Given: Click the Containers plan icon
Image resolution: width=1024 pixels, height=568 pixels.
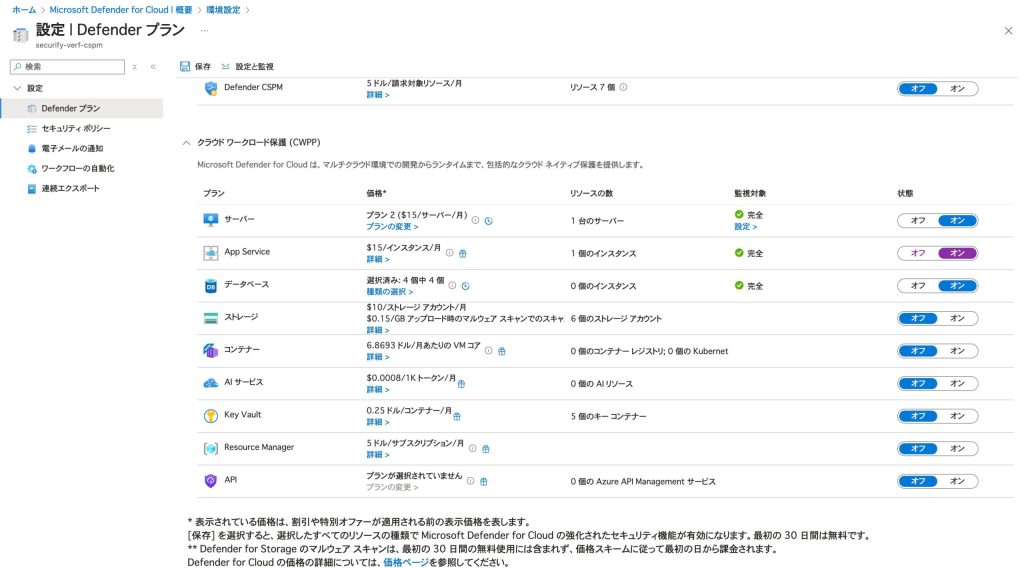Looking at the screenshot, I should point(210,350).
